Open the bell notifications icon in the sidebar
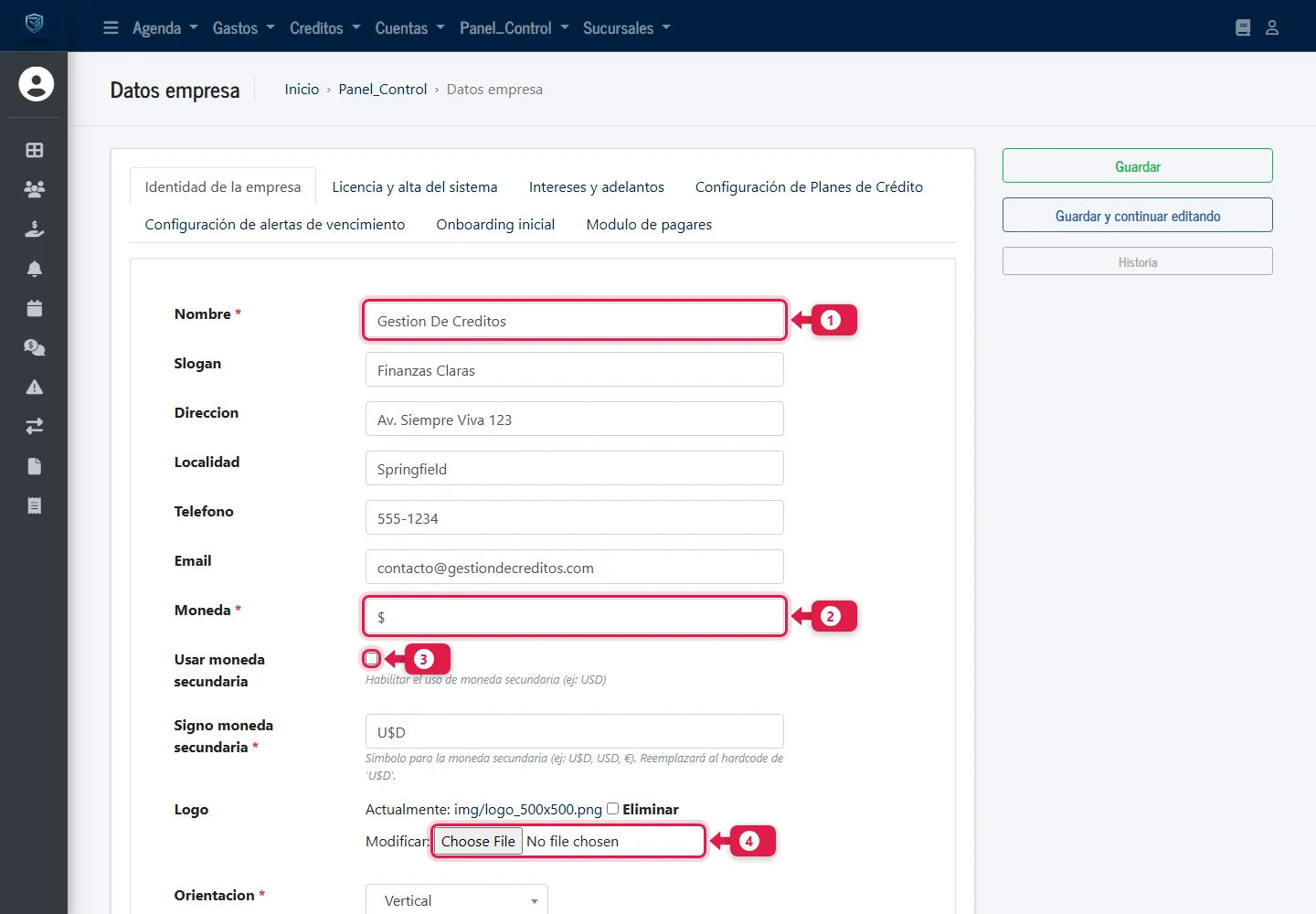 [x=35, y=269]
